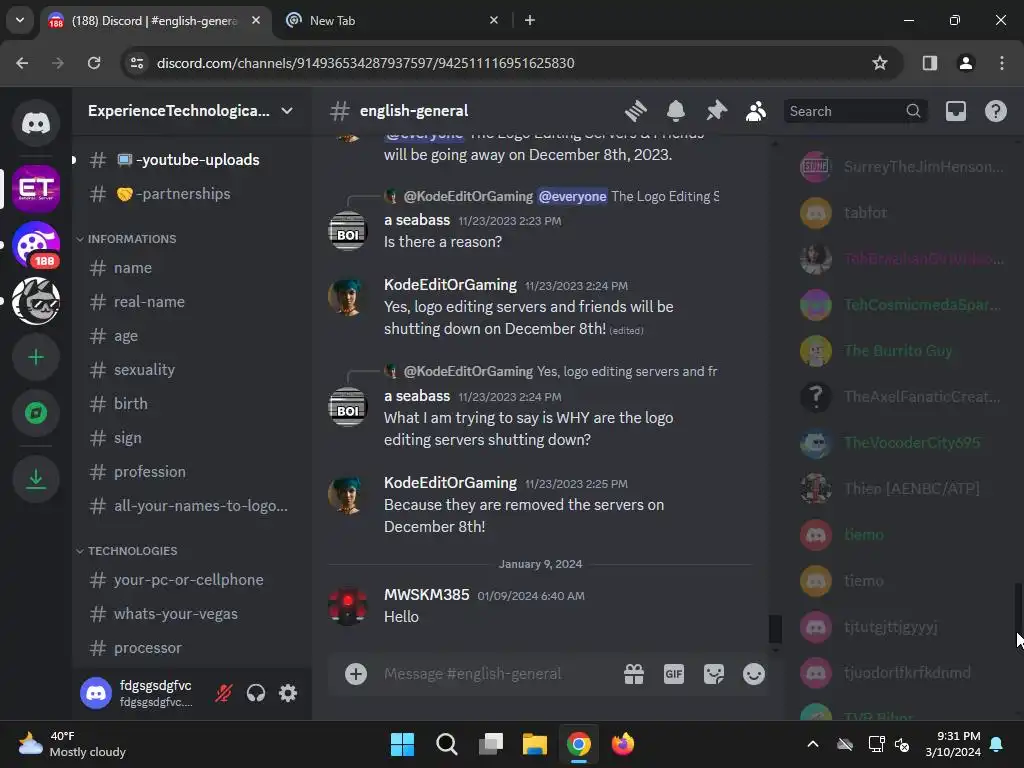This screenshot has width=1024, height=768.
Task: Open the sign channel
Action: [x=191, y=438]
